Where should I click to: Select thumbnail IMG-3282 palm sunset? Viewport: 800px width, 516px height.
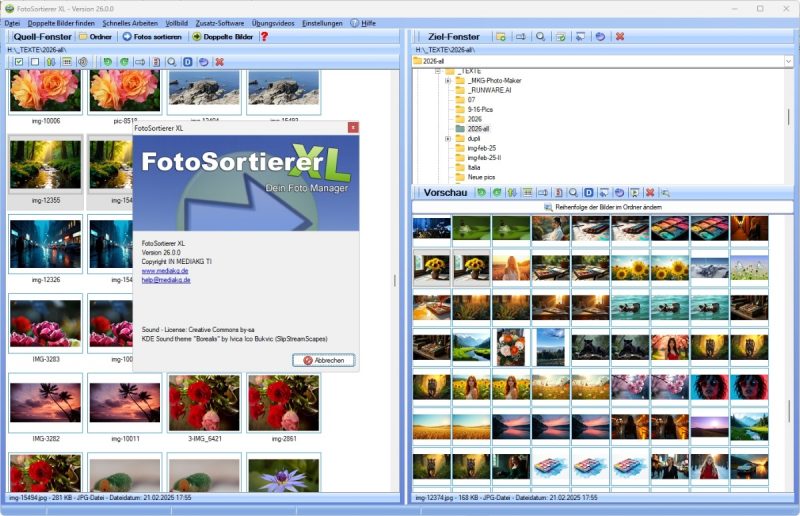[45, 403]
